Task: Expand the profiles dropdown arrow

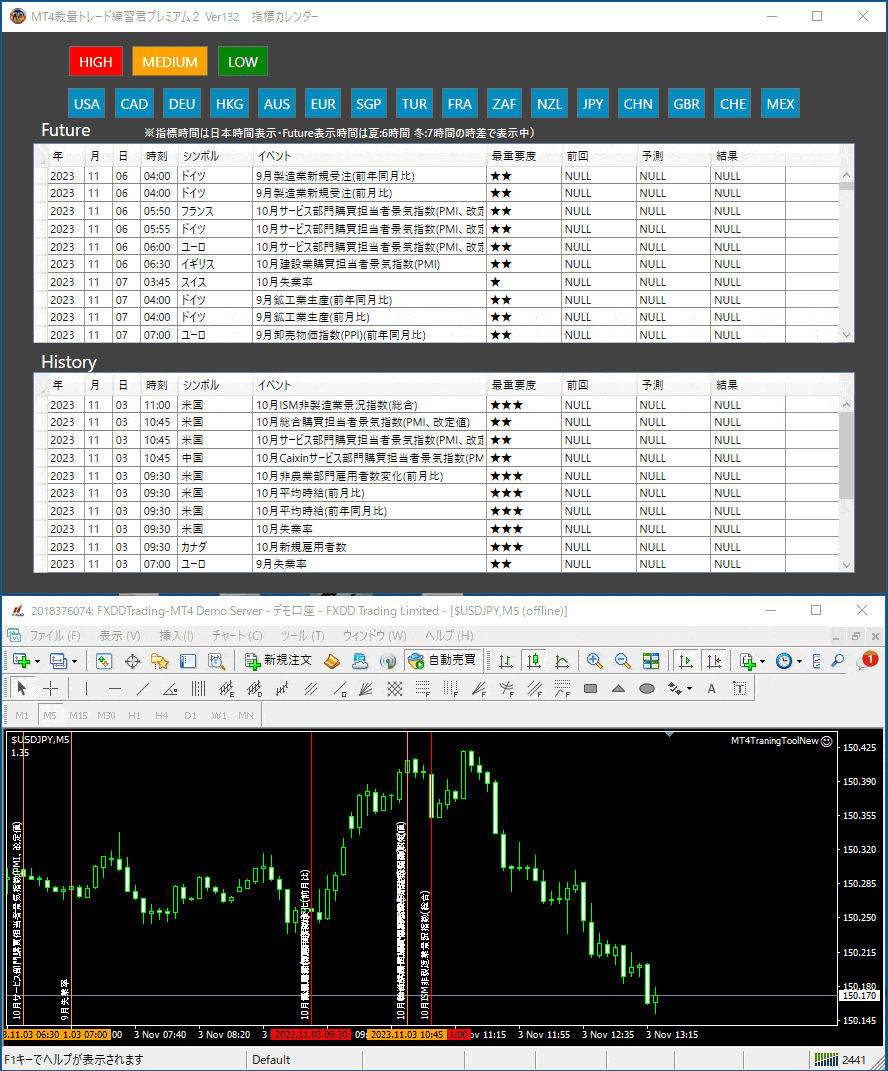Action: click(75, 661)
